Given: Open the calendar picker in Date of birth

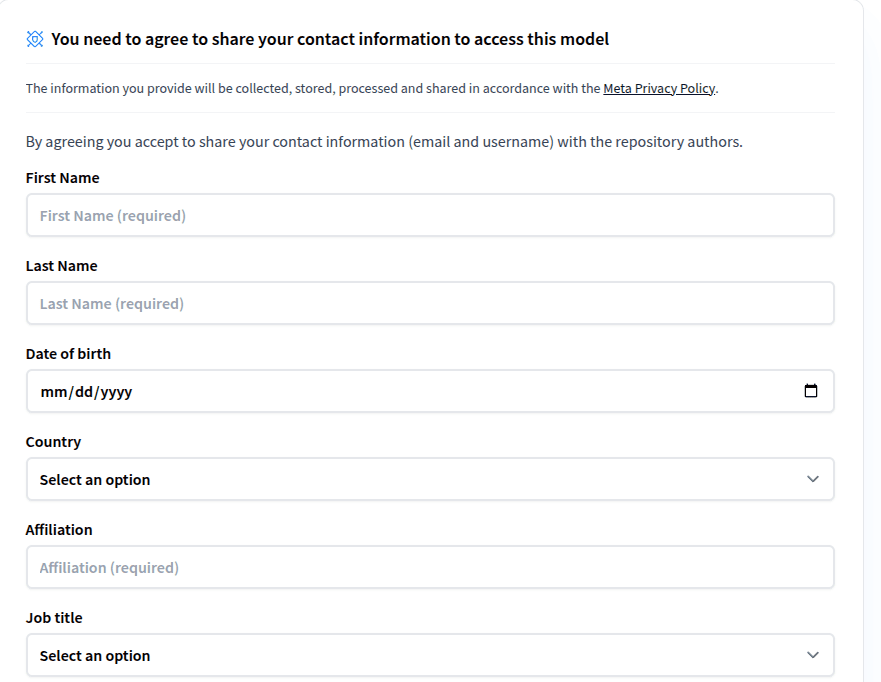Looking at the screenshot, I should 810,391.
